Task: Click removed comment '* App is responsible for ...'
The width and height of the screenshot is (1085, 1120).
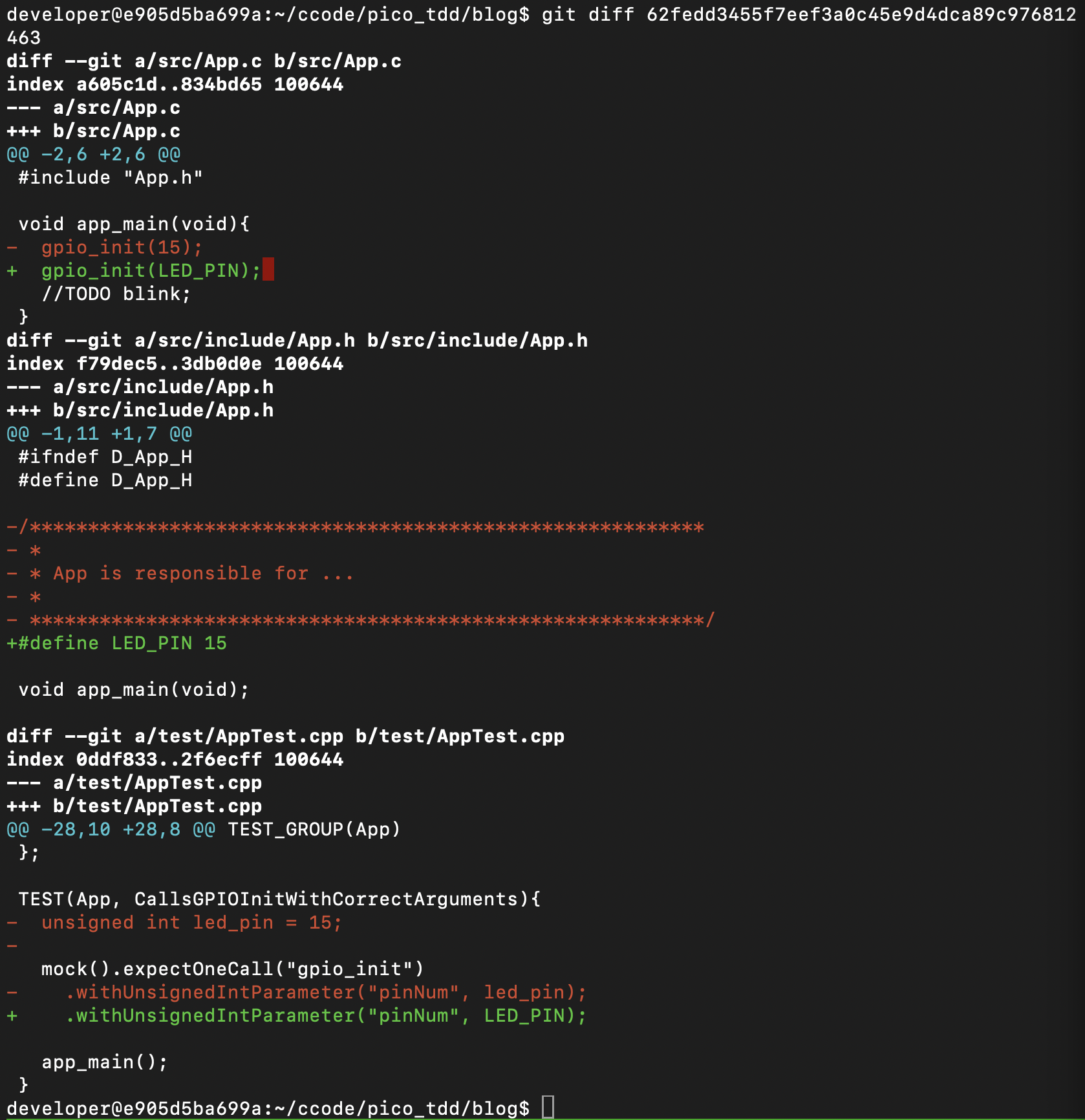Action: point(180,574)
